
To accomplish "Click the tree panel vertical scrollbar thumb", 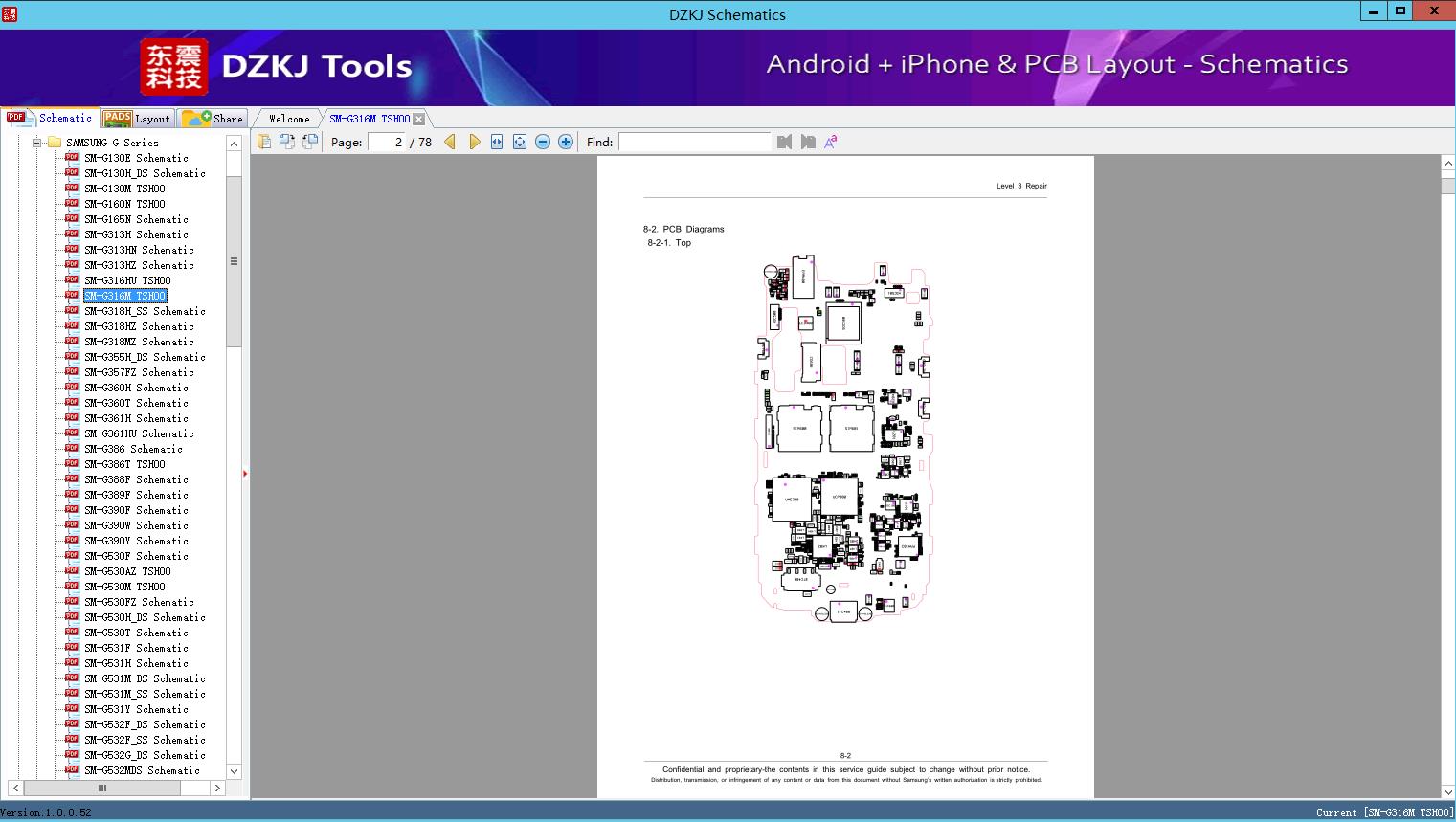I will coord(234,261).
